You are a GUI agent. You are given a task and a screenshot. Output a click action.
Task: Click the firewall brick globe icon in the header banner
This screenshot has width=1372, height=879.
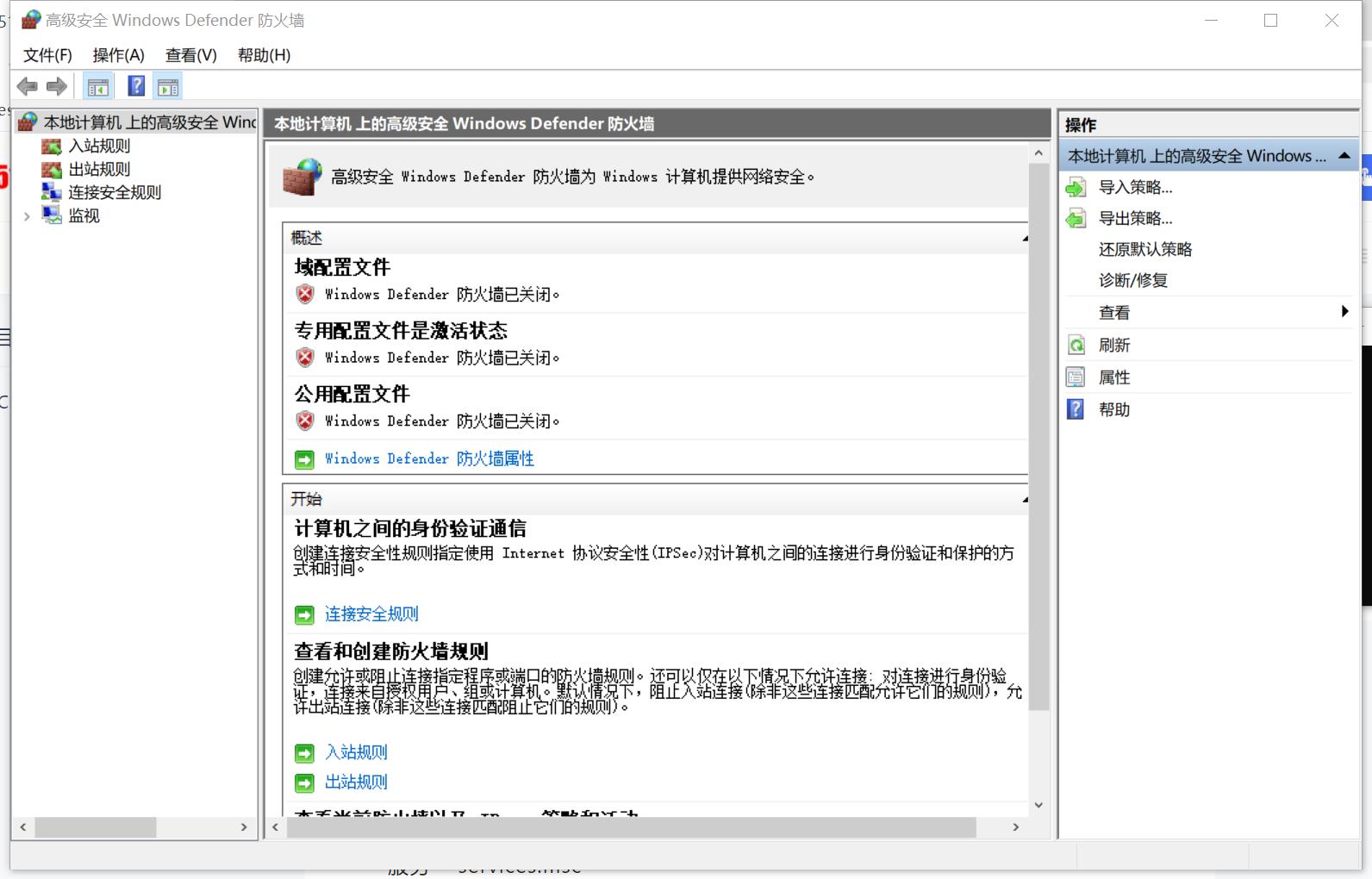tap(302, 177)
